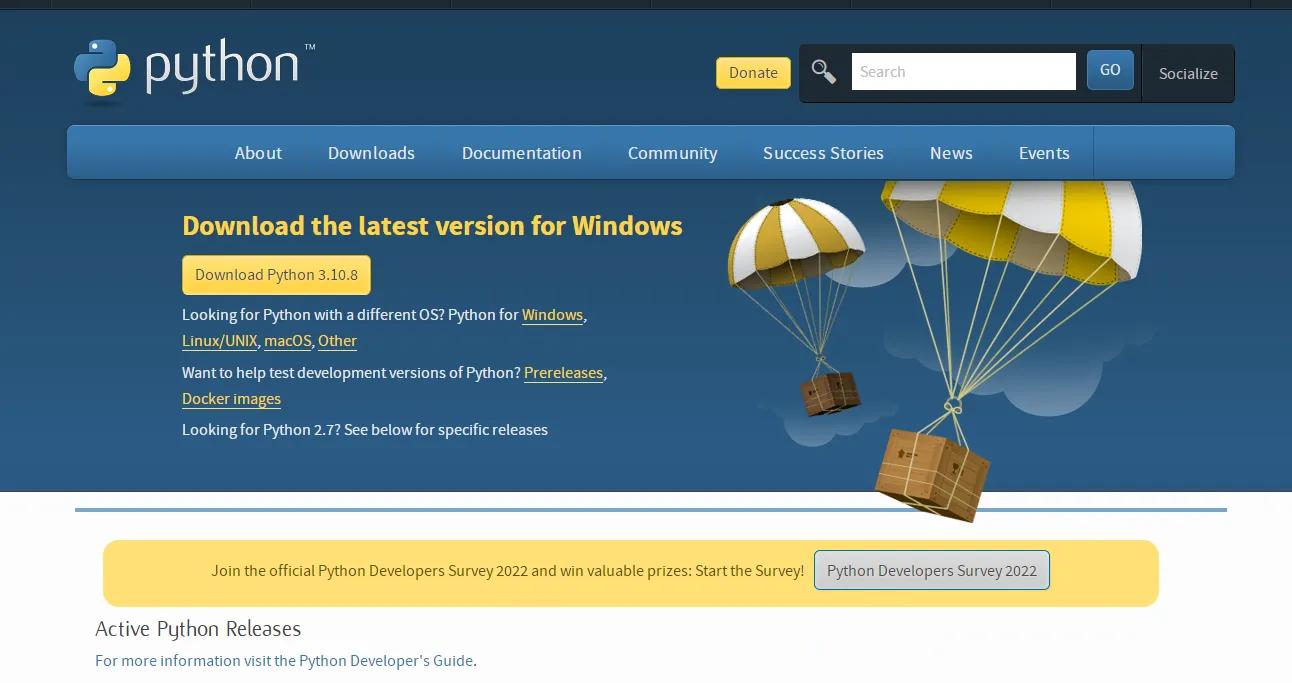
Task: Open the Prereleases link
Action: 563,373
